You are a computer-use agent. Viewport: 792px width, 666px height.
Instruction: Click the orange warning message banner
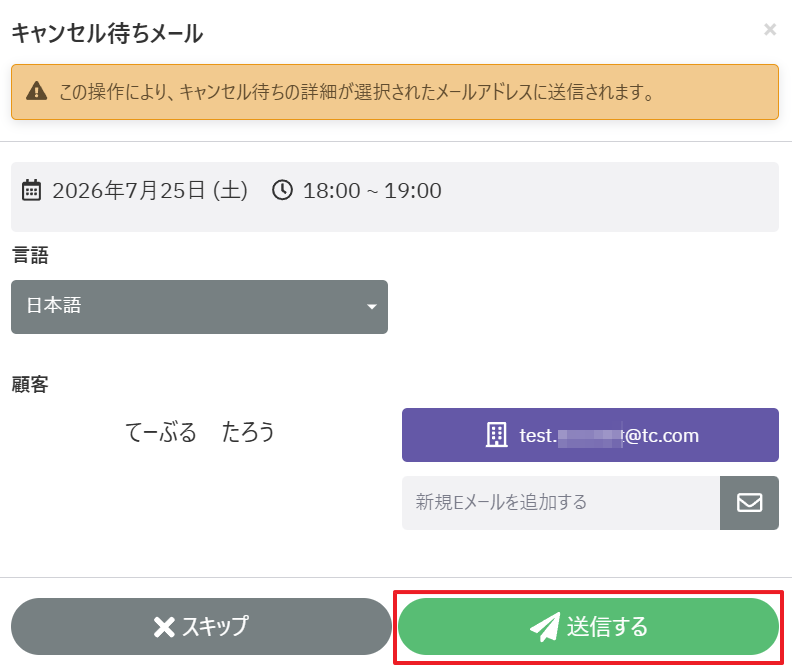[x=395, y=92]
